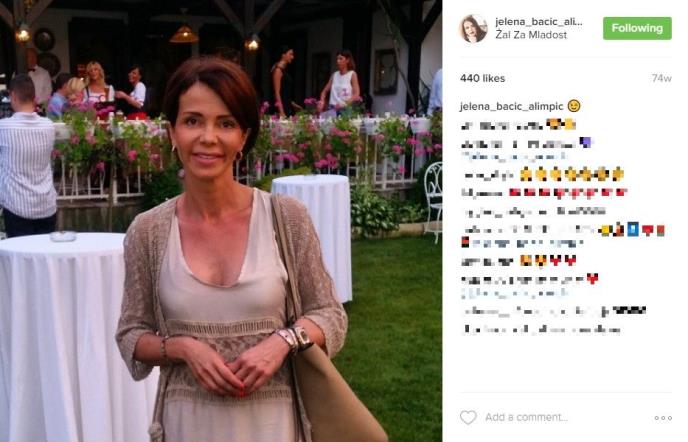
Task: Open the jelena_bacic_ali... username in header
Action: pos(539,22)
